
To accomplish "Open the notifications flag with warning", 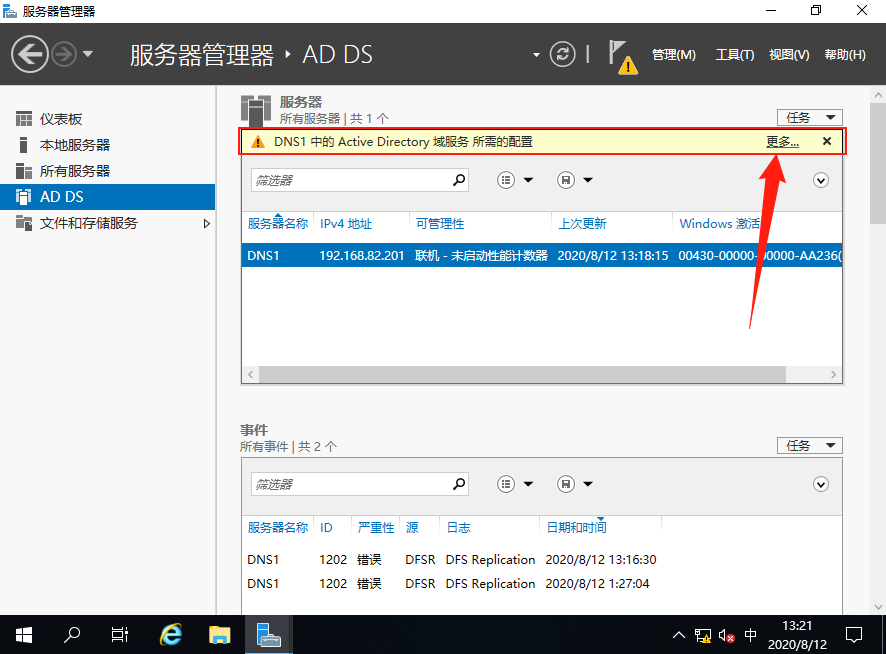I will click(623, 57).
